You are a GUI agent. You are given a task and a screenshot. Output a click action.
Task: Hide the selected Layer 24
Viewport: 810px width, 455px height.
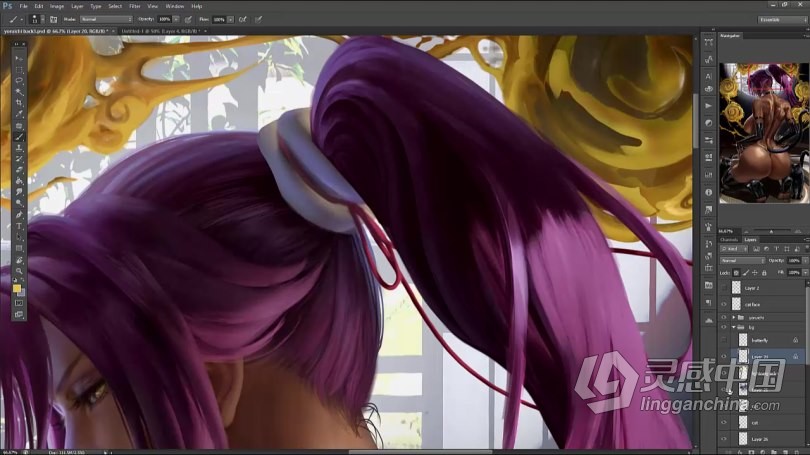coord(724,356)
